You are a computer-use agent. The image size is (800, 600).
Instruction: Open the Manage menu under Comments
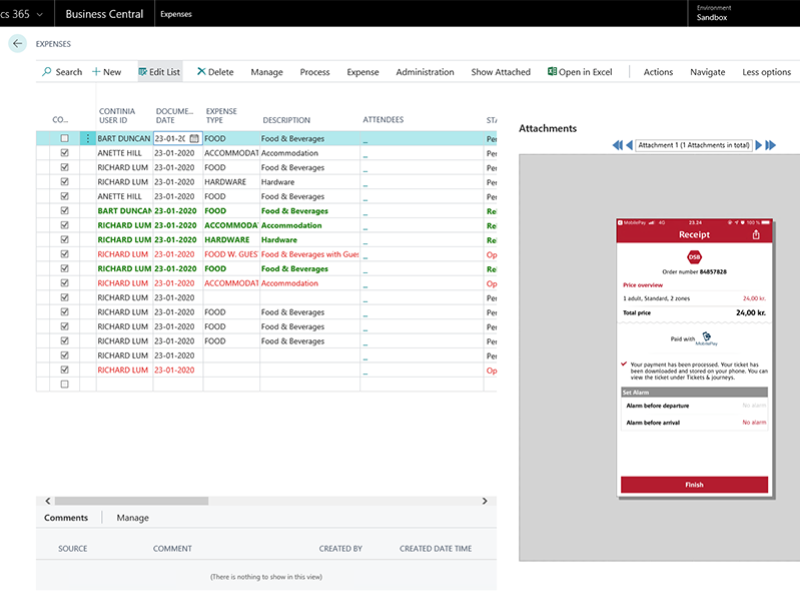(x=133, y=518)
